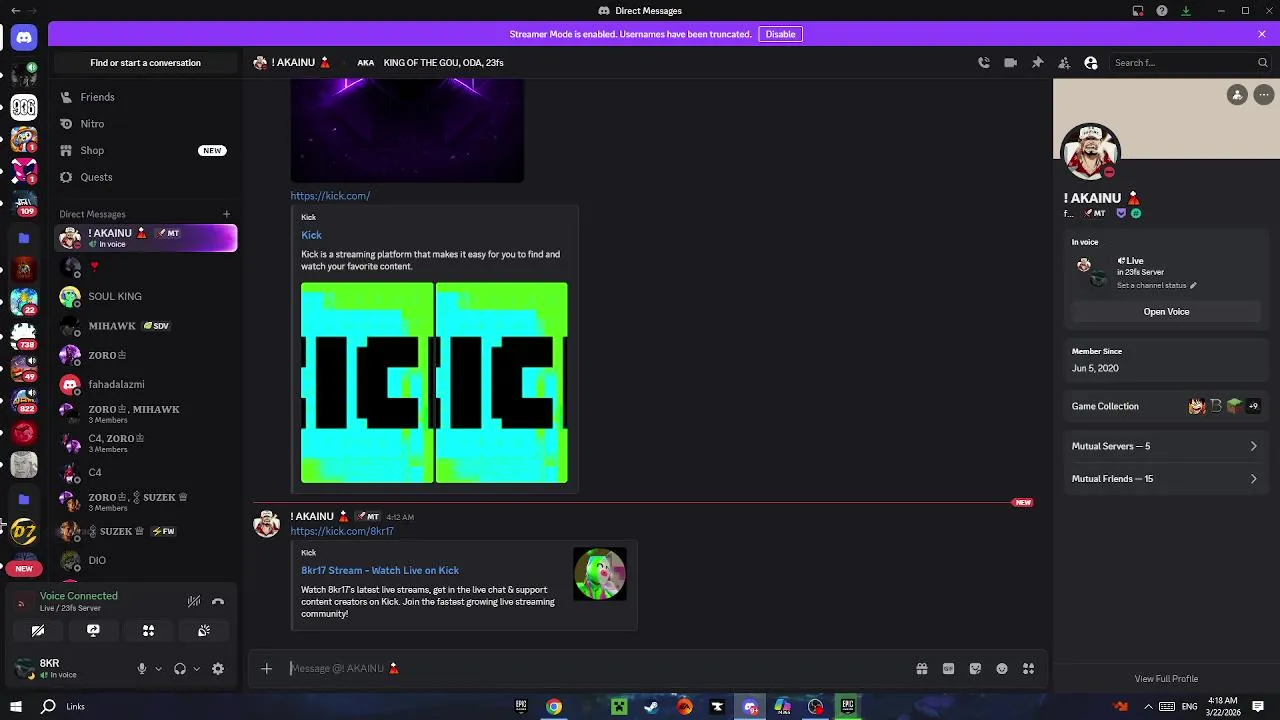Open the MIHAWK direct message
This screenshot has height=720, width=1280.
pyautogui.click(x=146, y=326)
